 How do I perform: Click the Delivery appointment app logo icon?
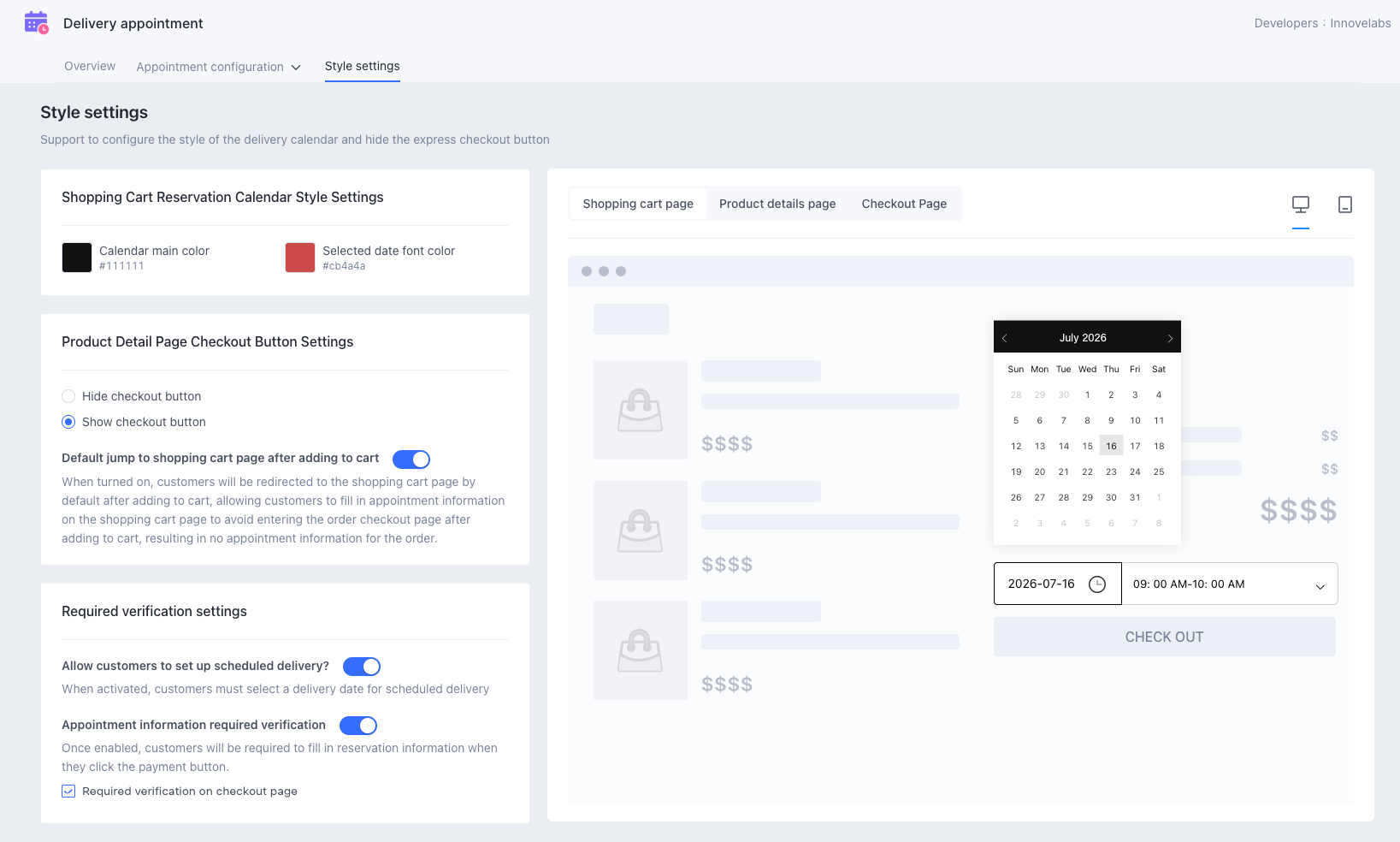pyautogui.click(x=37, y=23)
